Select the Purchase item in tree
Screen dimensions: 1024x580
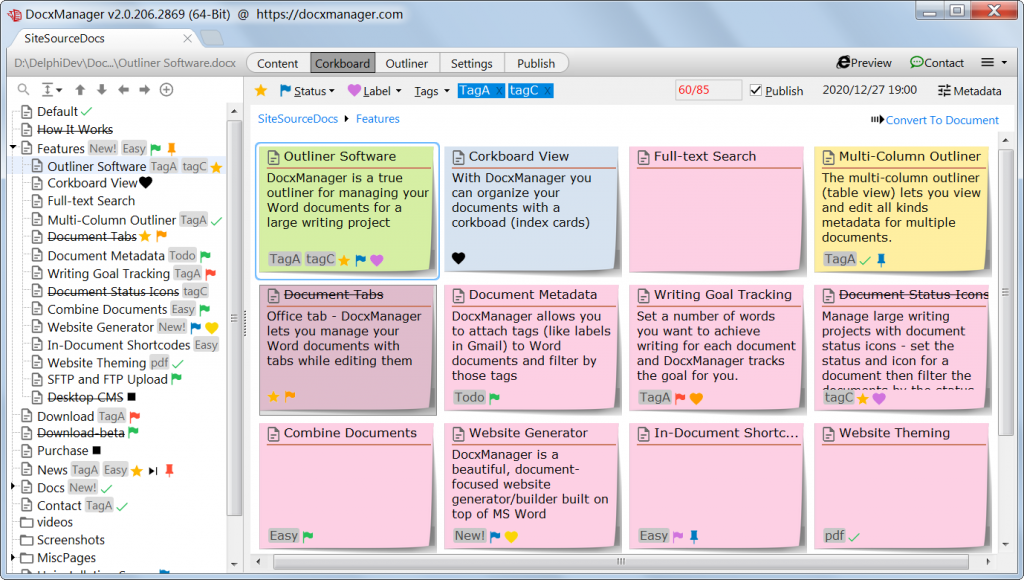coord(62,451)
